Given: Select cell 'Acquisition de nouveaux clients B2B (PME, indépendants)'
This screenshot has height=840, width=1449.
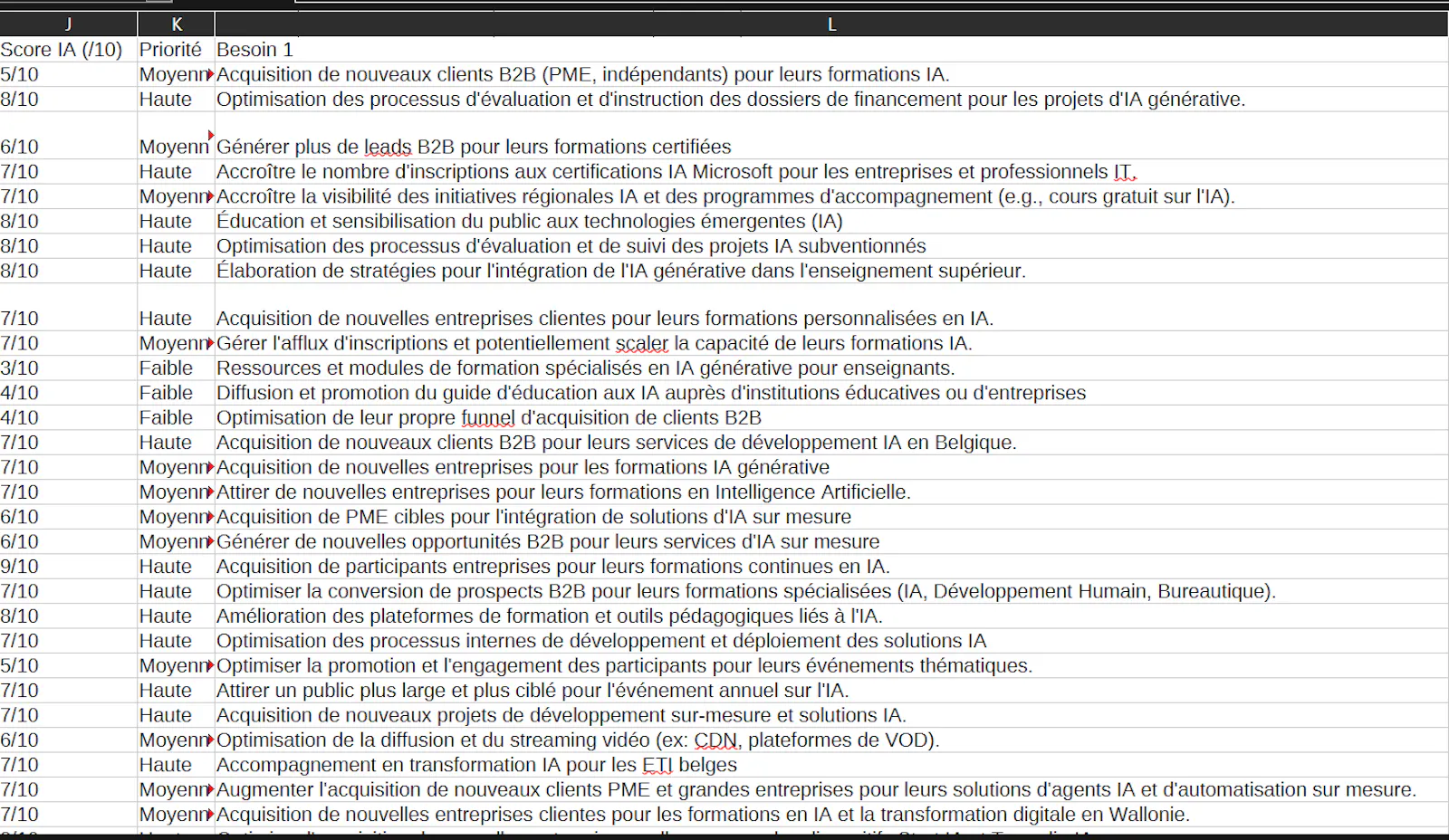Looking at the screenshot, I should click(831, 74).
